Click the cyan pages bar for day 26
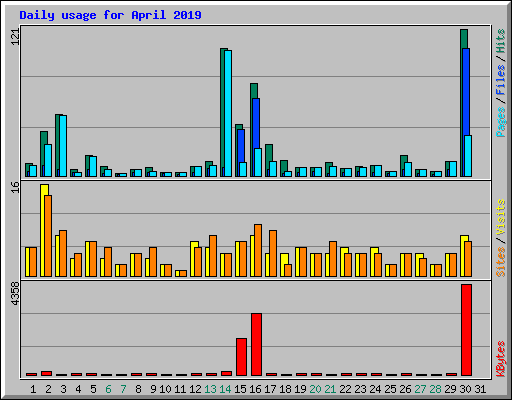The width and height of the screenshot is (512, 400). pos(408,169)
